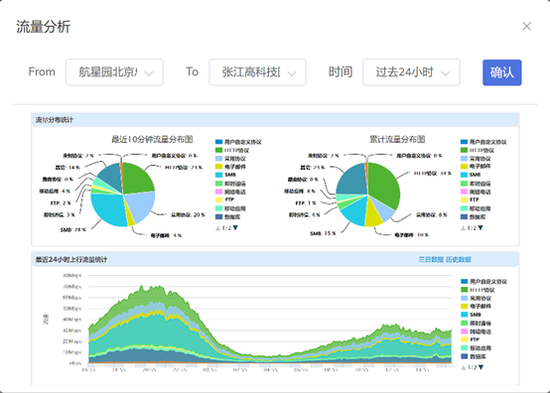Image resolution: width=550 pixels, height=393 pixels.
Task: Toggle 即时通信 in 24小时上行流量 legend
Action: 476,323
